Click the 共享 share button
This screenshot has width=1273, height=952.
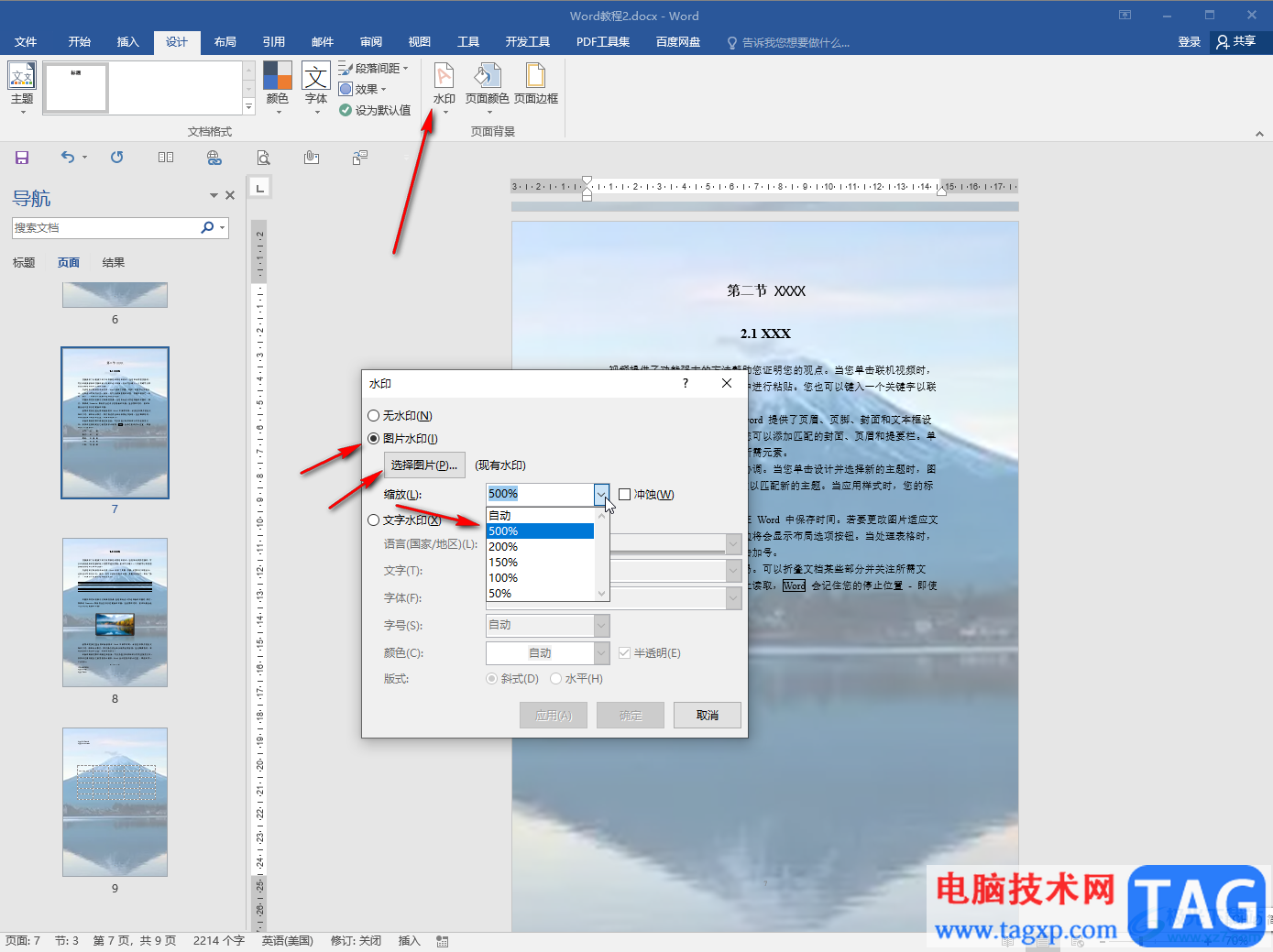(x=1236, y=41)
